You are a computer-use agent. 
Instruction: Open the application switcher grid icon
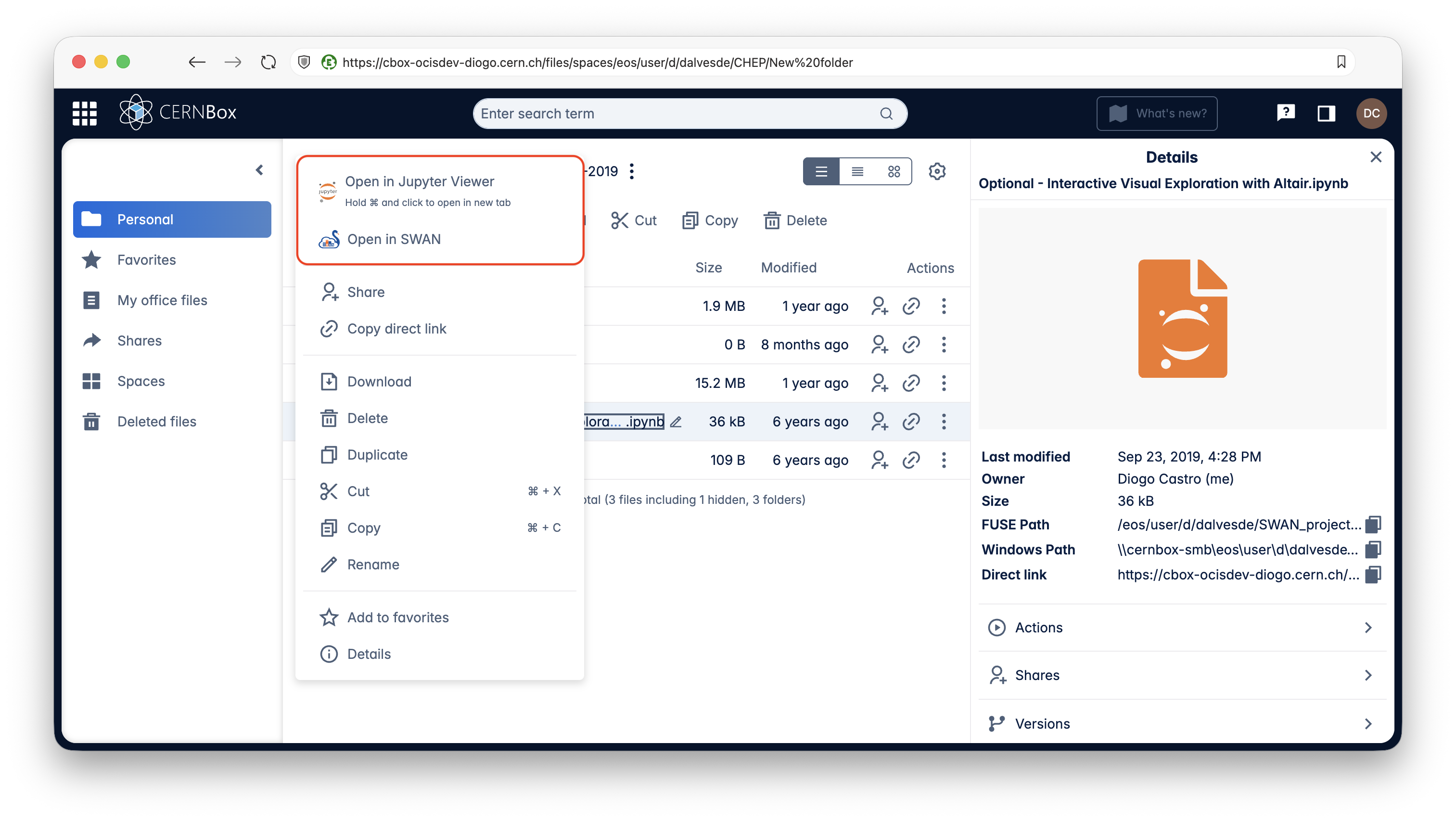(x=85, y=113)
